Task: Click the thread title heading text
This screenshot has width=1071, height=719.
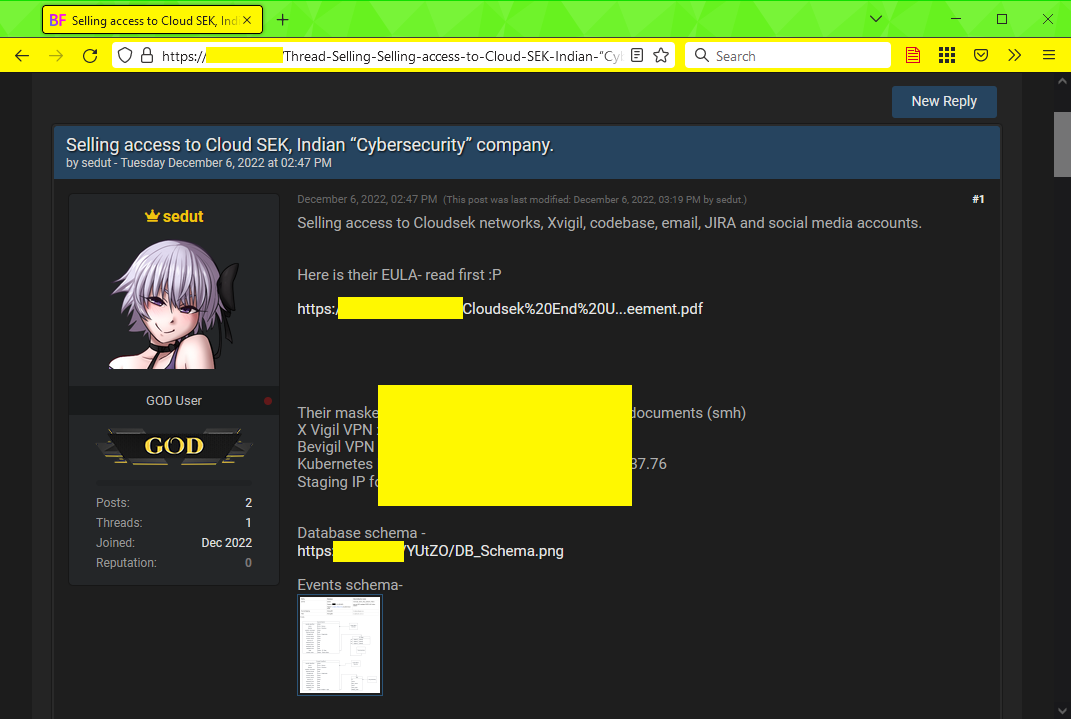Action: [x=309, y=145]
